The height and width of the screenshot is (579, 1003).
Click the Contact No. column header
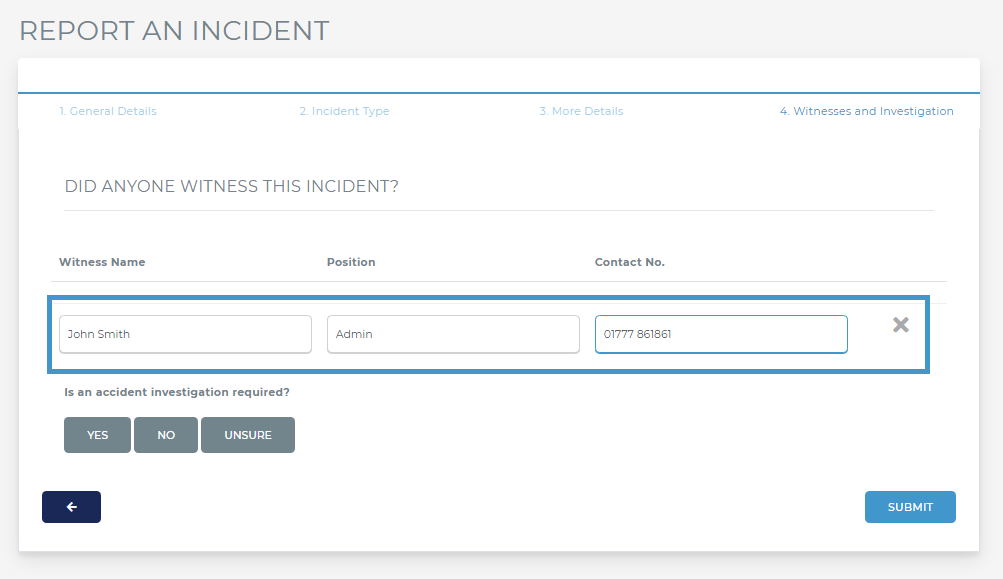coord(630,262)
